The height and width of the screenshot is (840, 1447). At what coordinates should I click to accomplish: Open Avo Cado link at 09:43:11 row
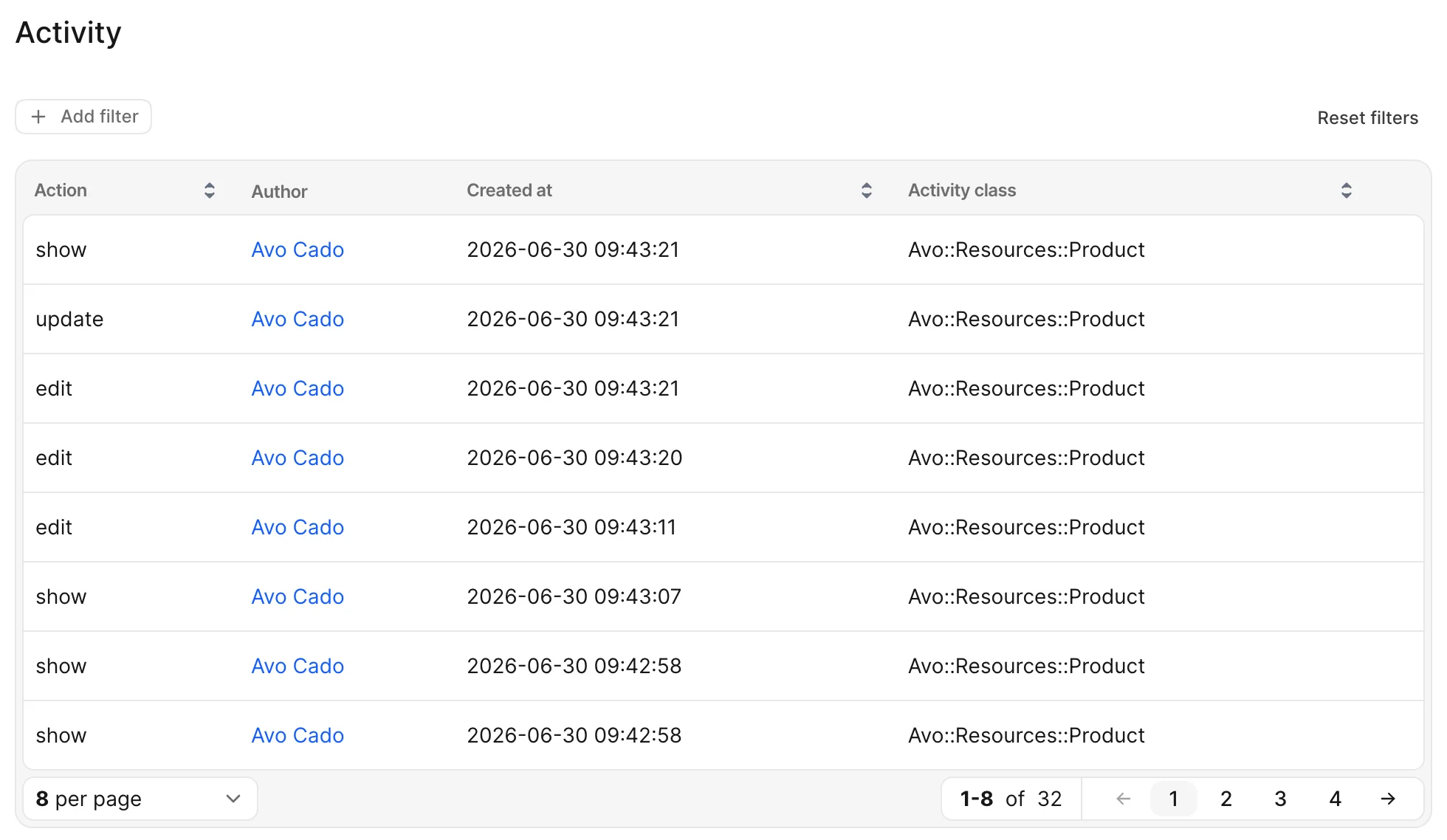point(298,527)
